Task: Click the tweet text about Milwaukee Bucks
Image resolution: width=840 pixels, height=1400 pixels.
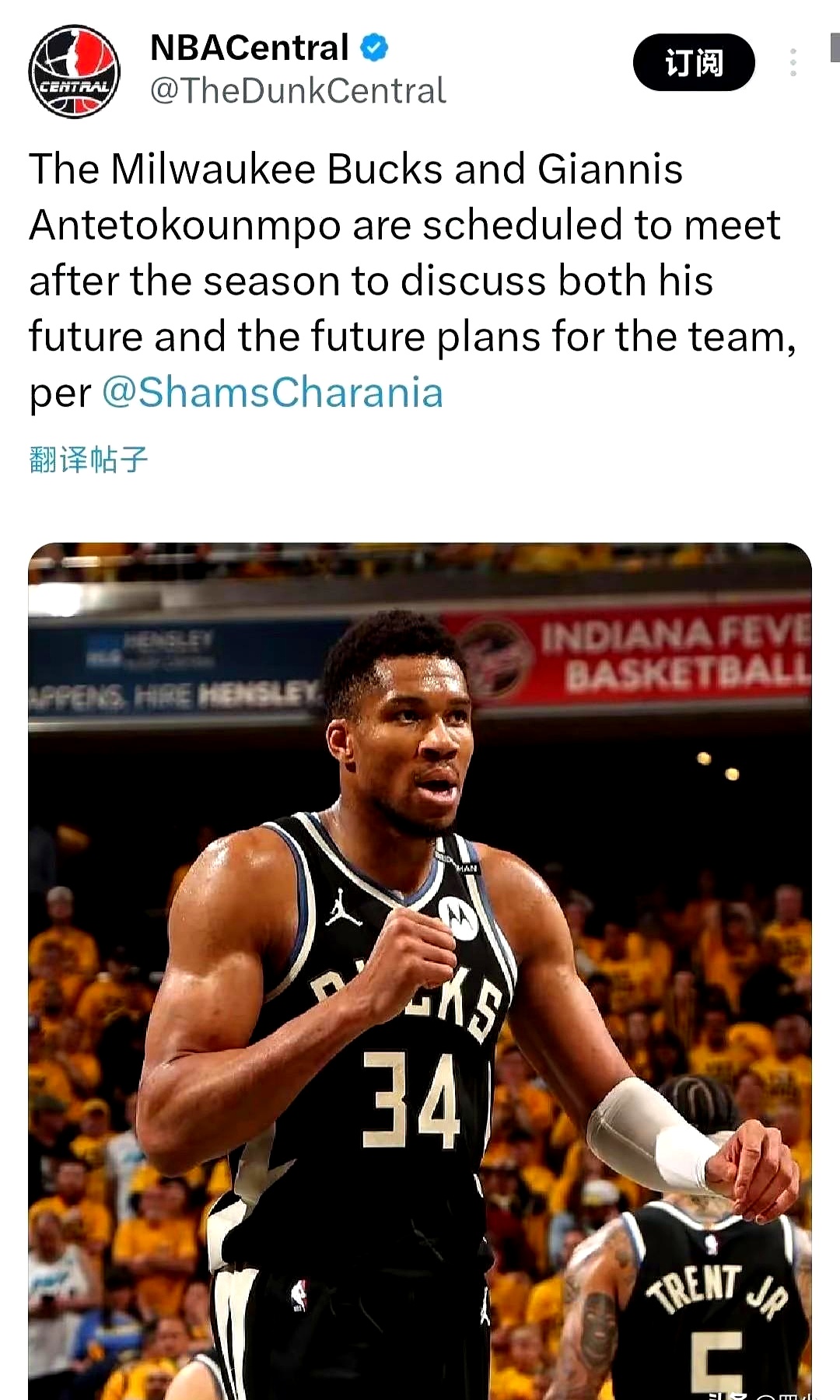Action: pyautogui.click(x=412, y=280)
